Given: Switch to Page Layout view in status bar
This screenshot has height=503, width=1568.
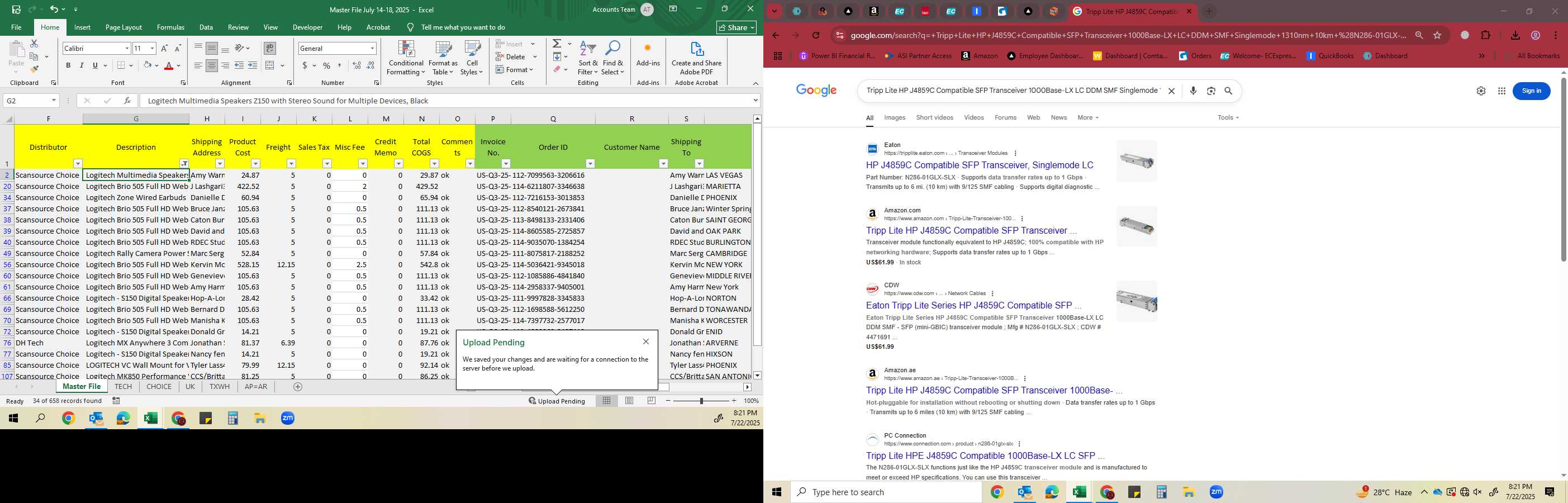Looking at the screenshot, I should 629,401.
